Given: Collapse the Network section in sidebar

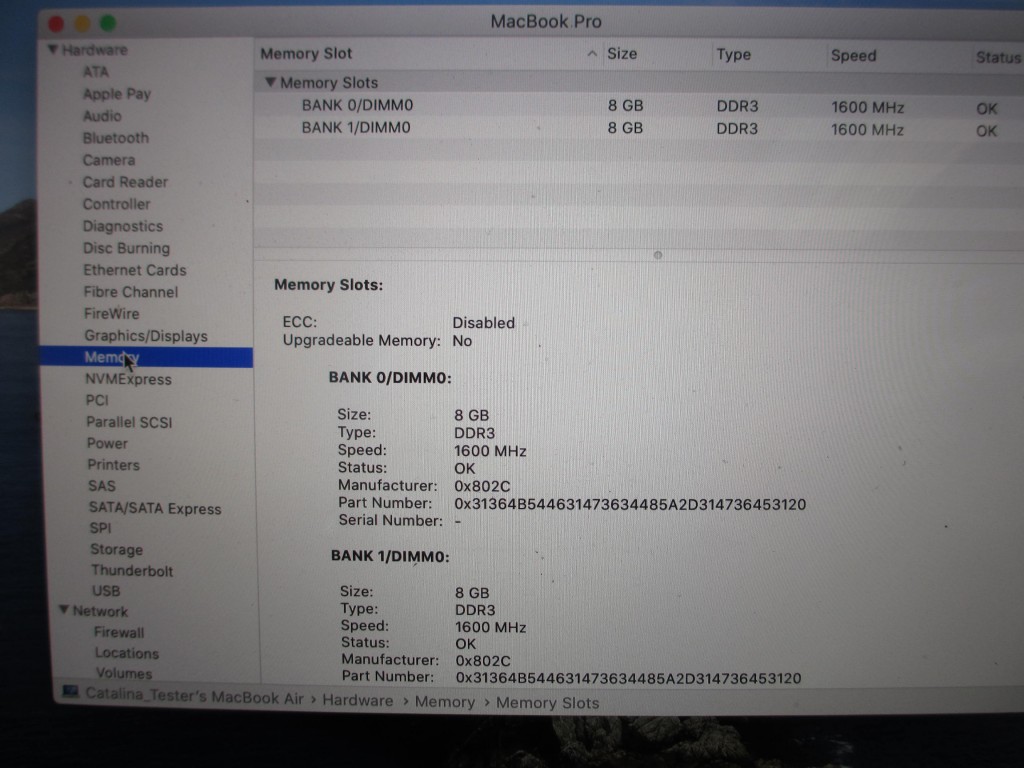Looking at the screenshot, I should [x=64, y=609].
